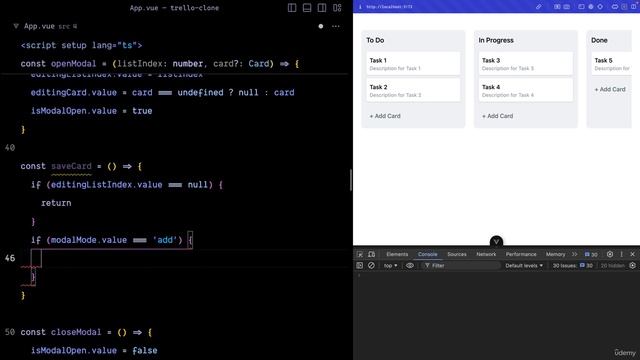Open the Task 2 card
640x360 pixels.
point(413,90)
